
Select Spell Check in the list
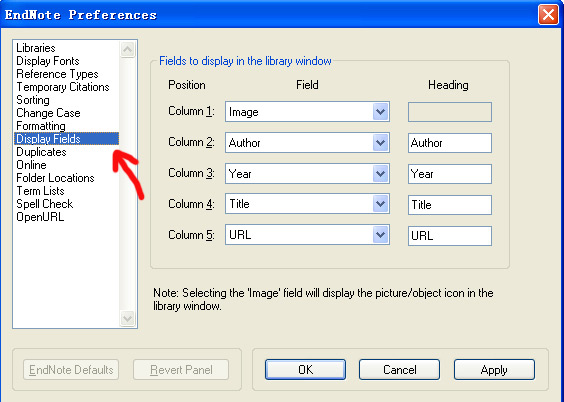point(45,204)
